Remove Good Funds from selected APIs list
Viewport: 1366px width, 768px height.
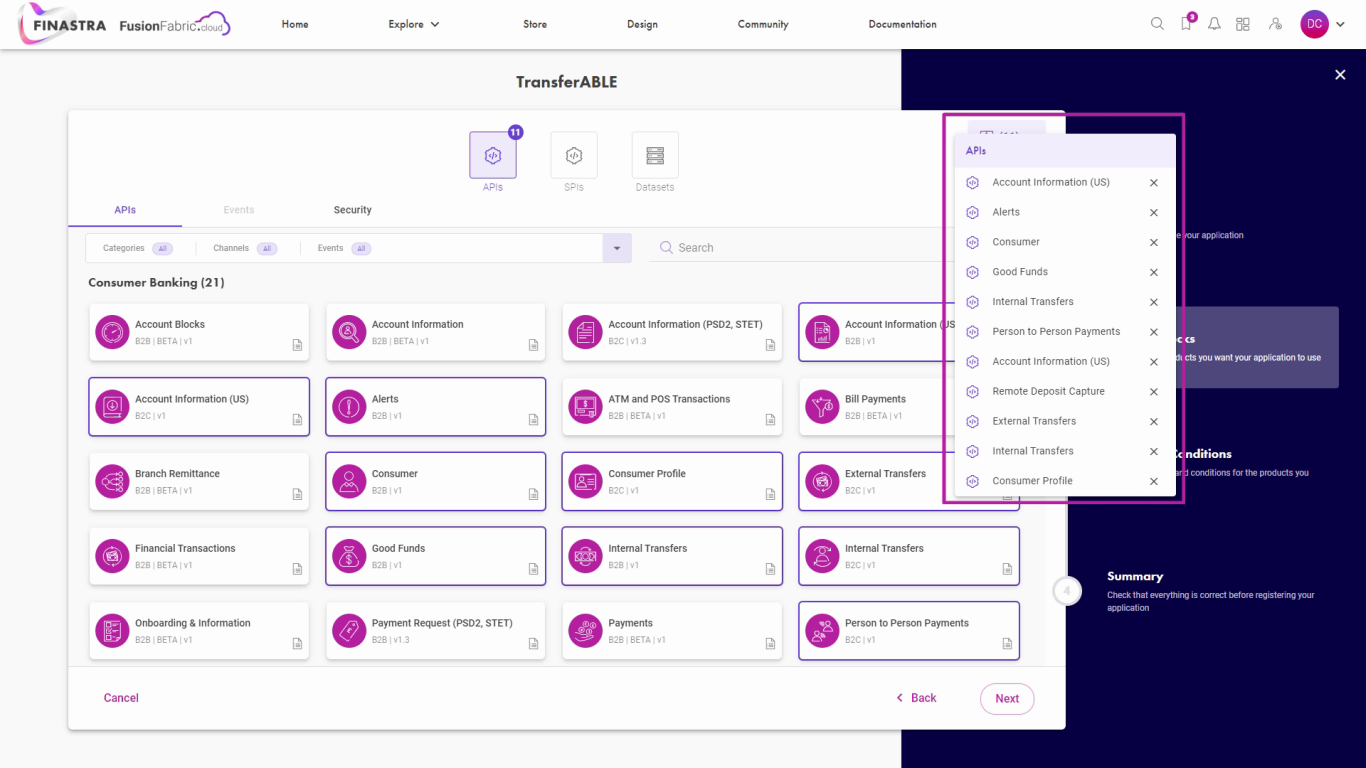click(1154, 272)
